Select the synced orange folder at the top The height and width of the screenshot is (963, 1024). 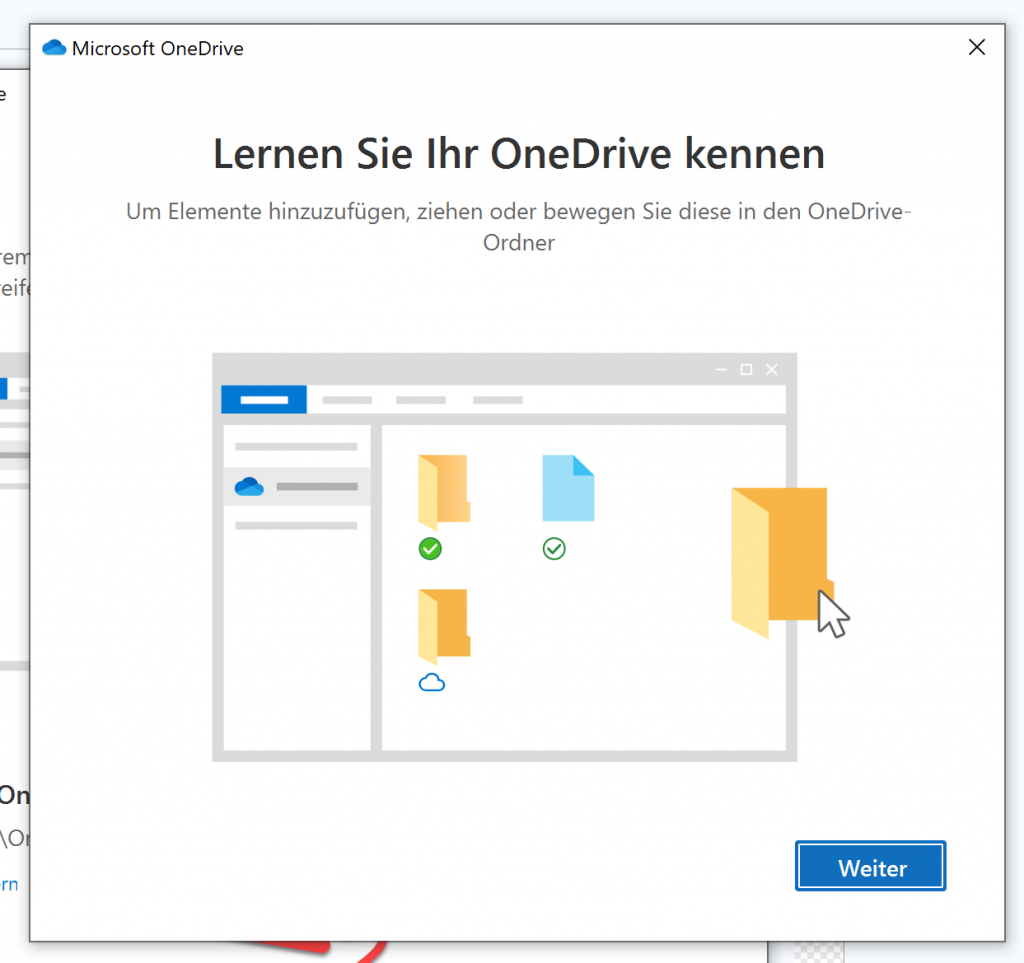point(444,489)
